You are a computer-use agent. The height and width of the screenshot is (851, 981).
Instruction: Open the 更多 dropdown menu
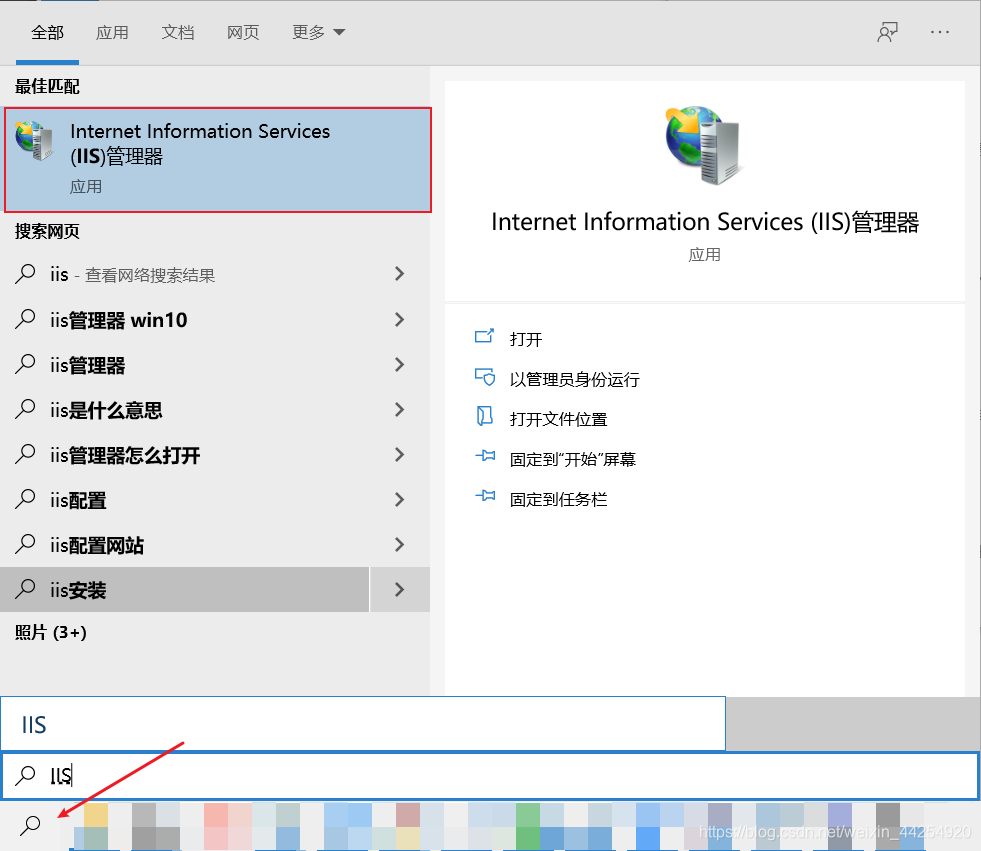(x=318, y=32)
